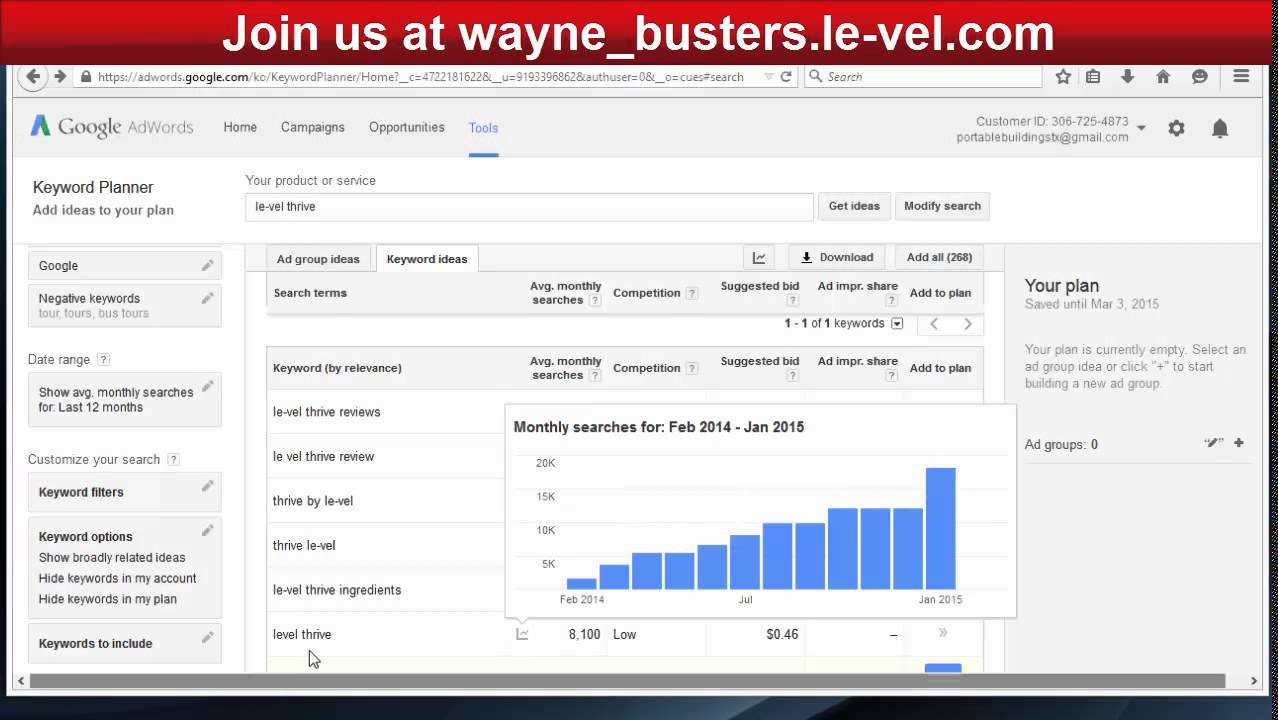The height and width of the screenshot is (720, 1278).
Task: Open the browser hamburger menu
Action: coord(1241,77)
